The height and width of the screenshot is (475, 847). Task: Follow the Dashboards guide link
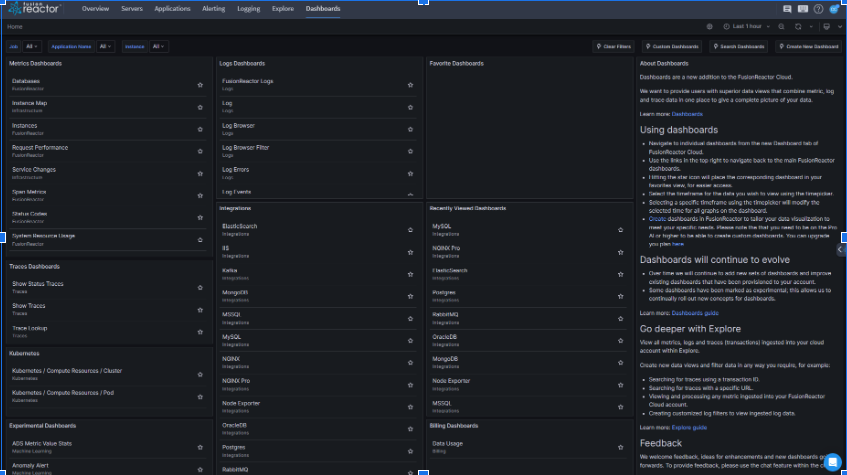[695, 313]
